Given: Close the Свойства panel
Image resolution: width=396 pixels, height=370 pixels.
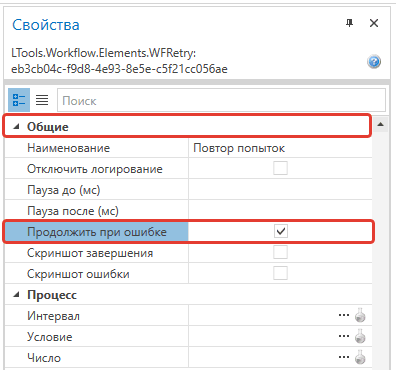Looking at the screenshot, I should pos(374,23).
